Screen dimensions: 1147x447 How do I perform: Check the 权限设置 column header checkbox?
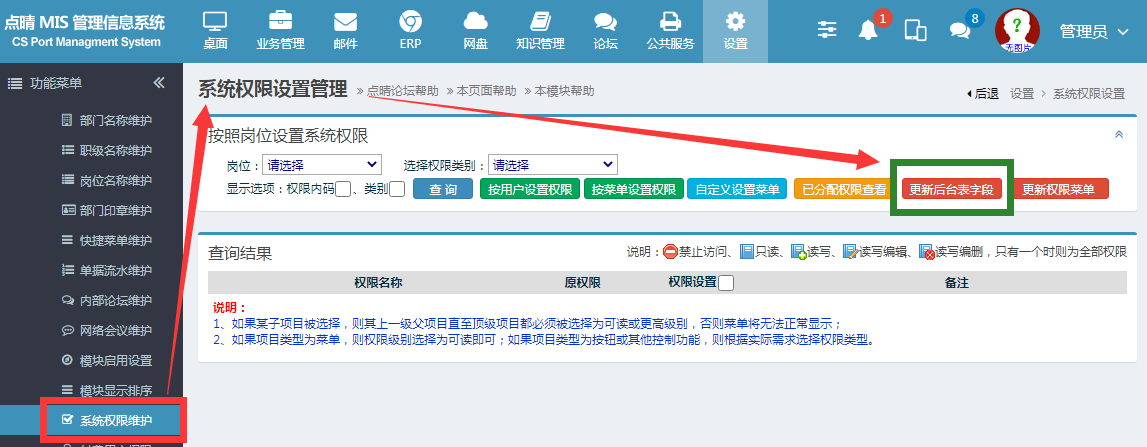point(726,283)
